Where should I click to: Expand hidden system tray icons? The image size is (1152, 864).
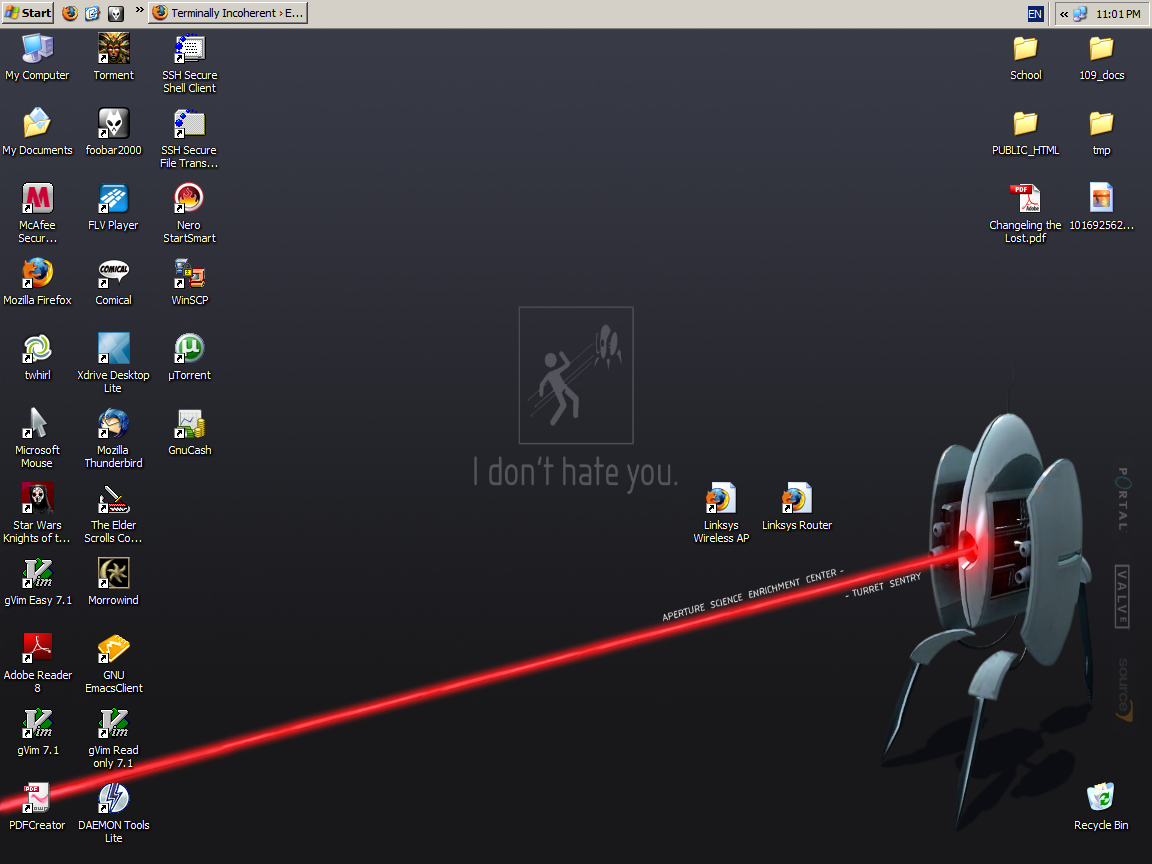point(1064,14)
